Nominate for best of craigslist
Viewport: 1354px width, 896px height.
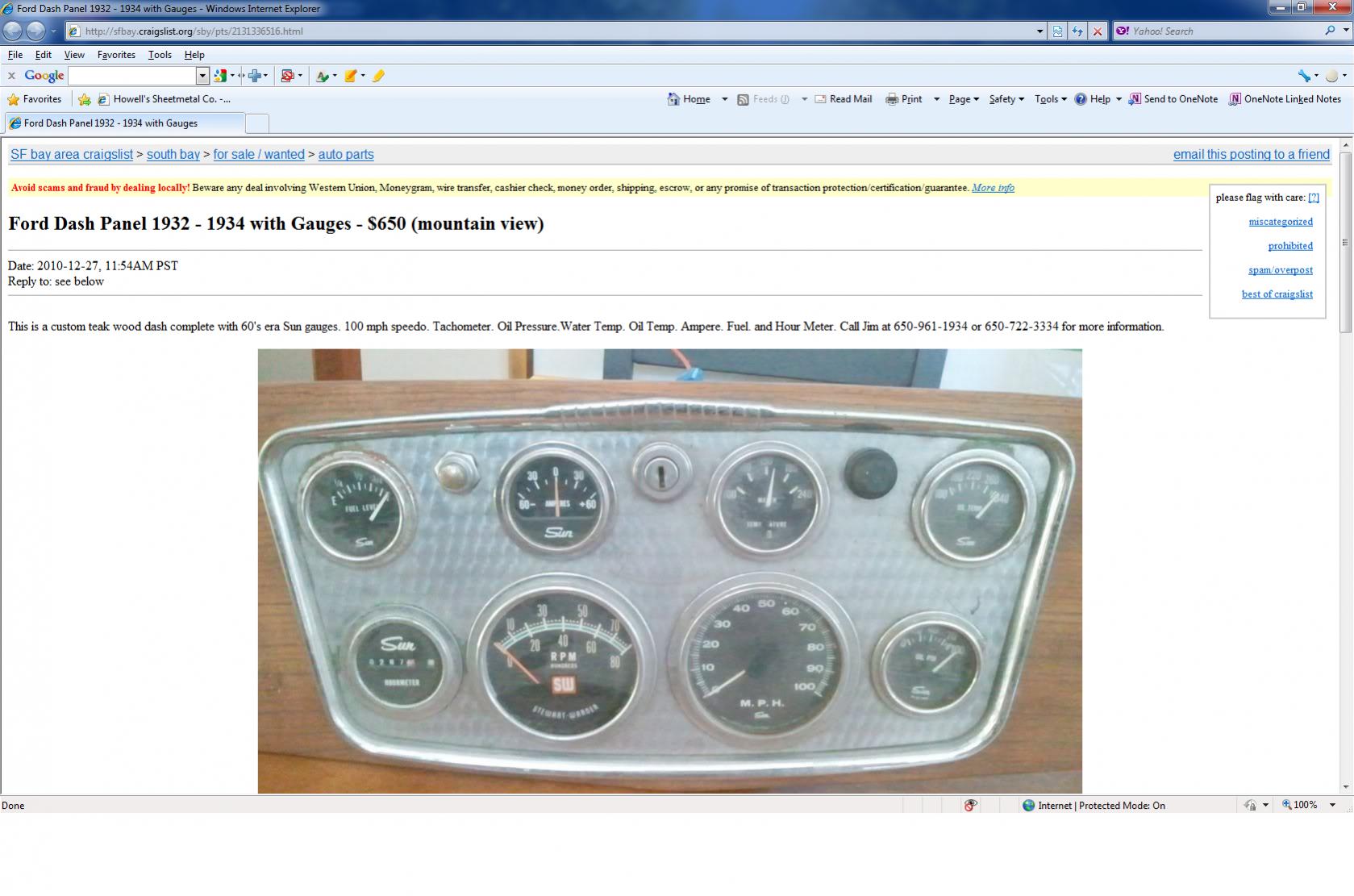[1277, 294]
